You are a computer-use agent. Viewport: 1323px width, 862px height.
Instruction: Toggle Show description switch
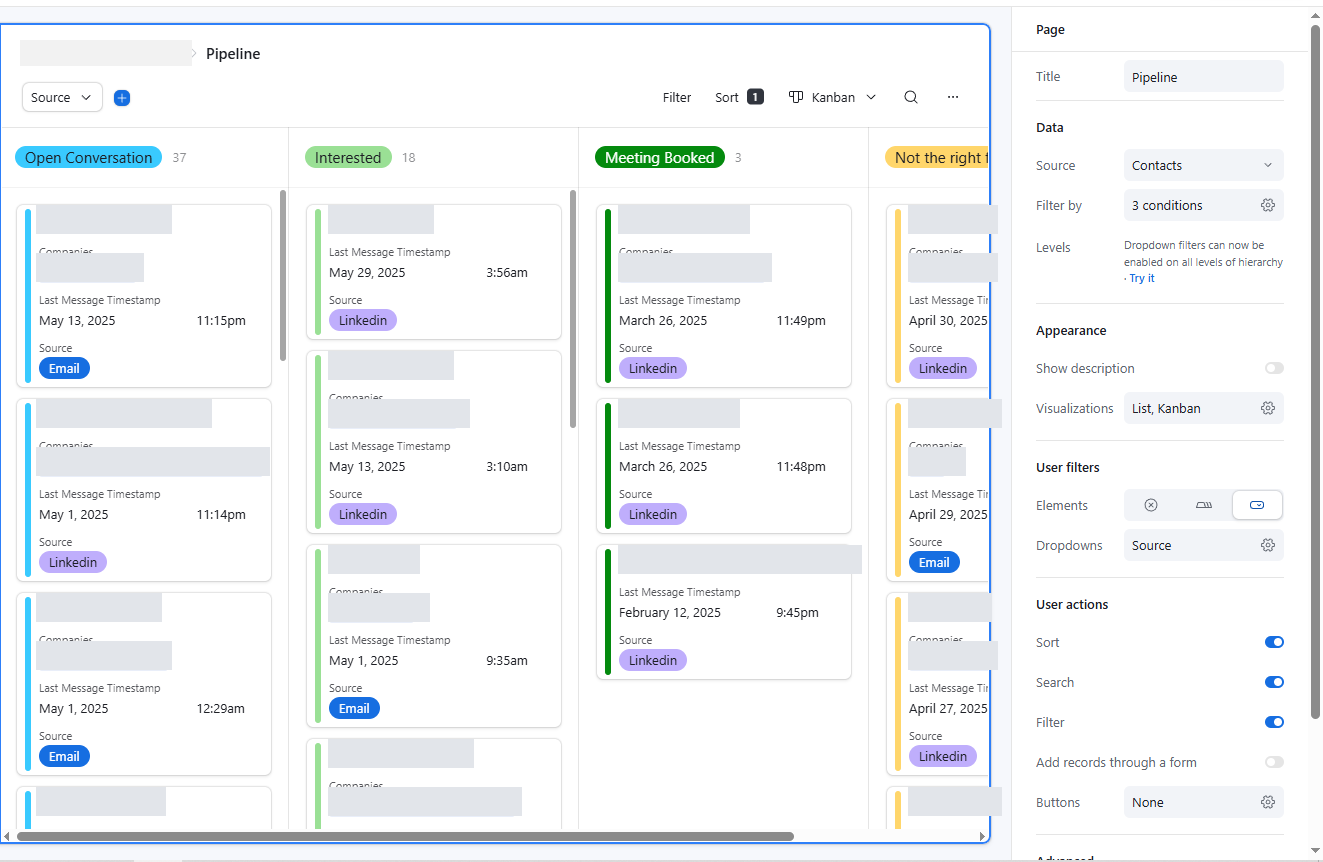[1274, 368]
